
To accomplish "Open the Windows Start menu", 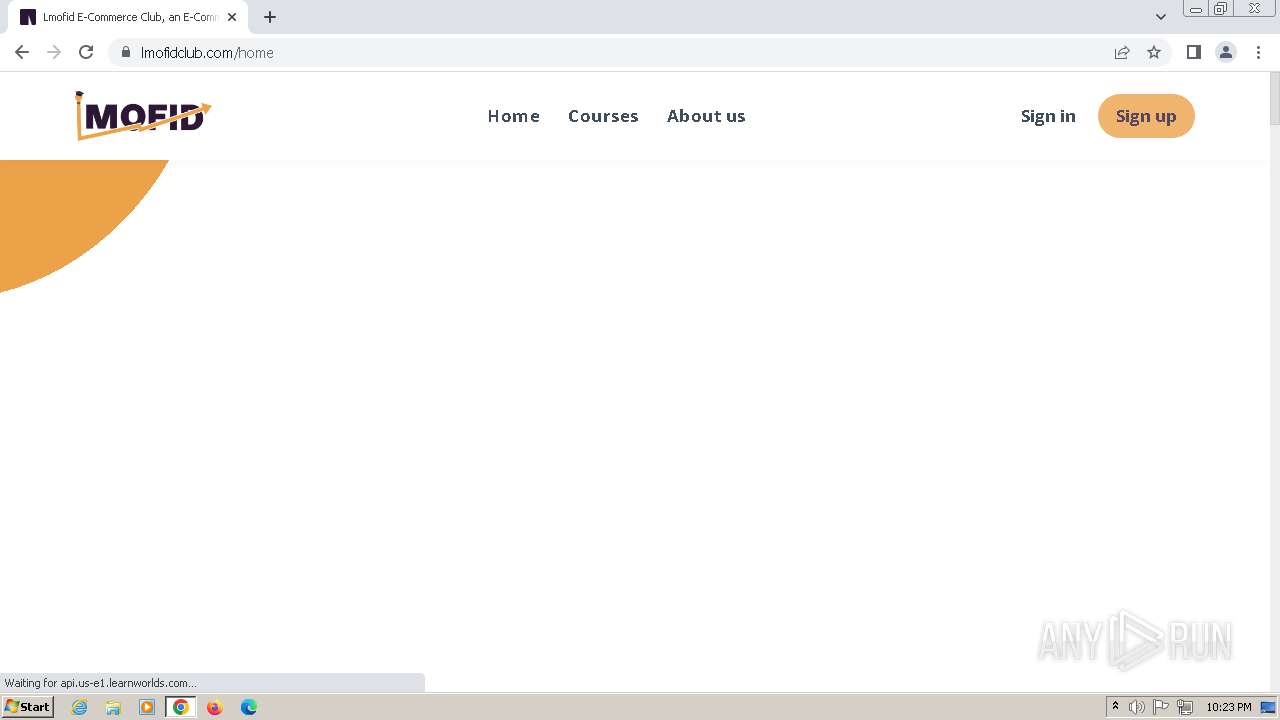I will 28,707.
